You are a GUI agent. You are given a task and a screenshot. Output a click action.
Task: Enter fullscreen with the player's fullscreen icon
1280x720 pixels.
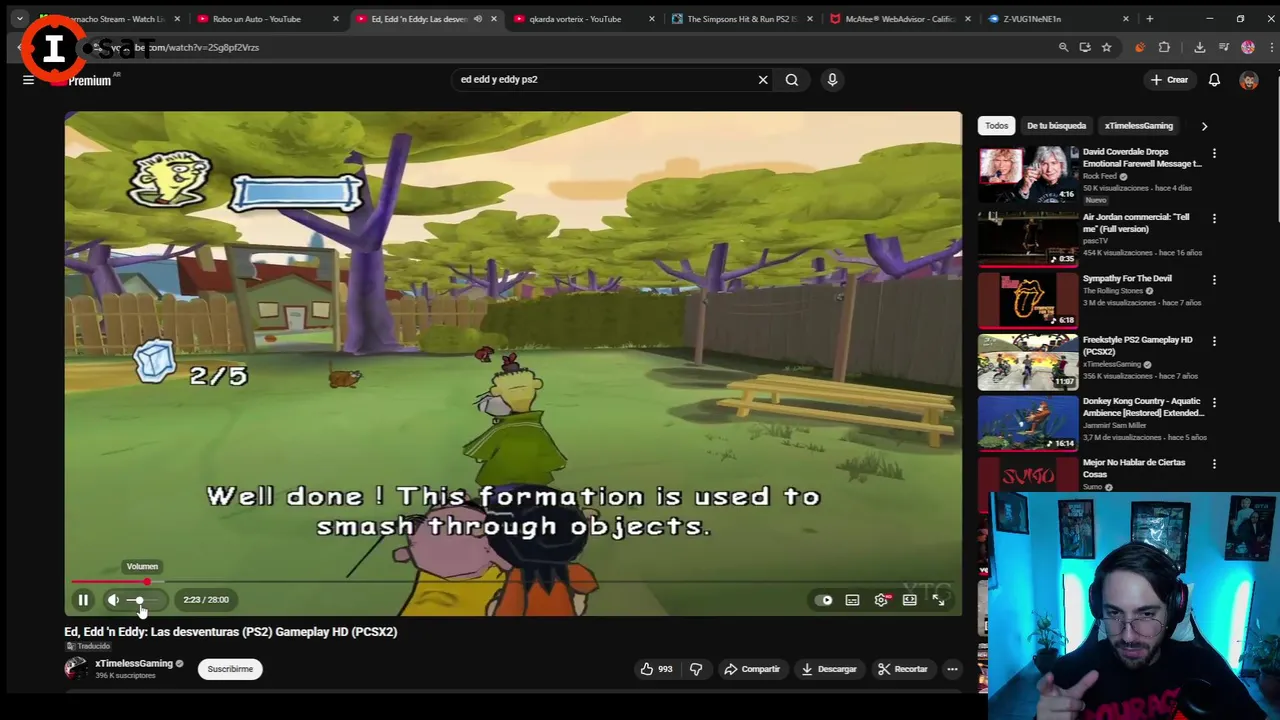pyautogui.click(x=938, y=600)
